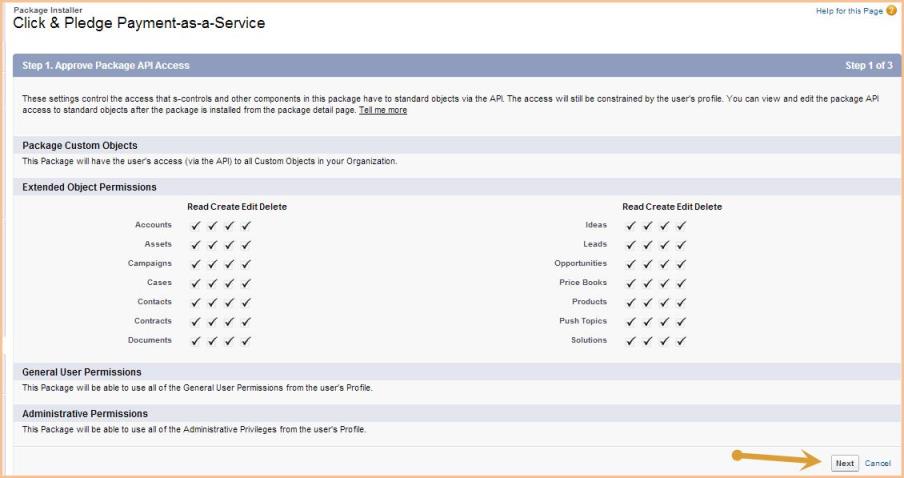Screen dimensions: 904x478
Task: Click the Contacts row label
Action: click(x=155, y=302)
